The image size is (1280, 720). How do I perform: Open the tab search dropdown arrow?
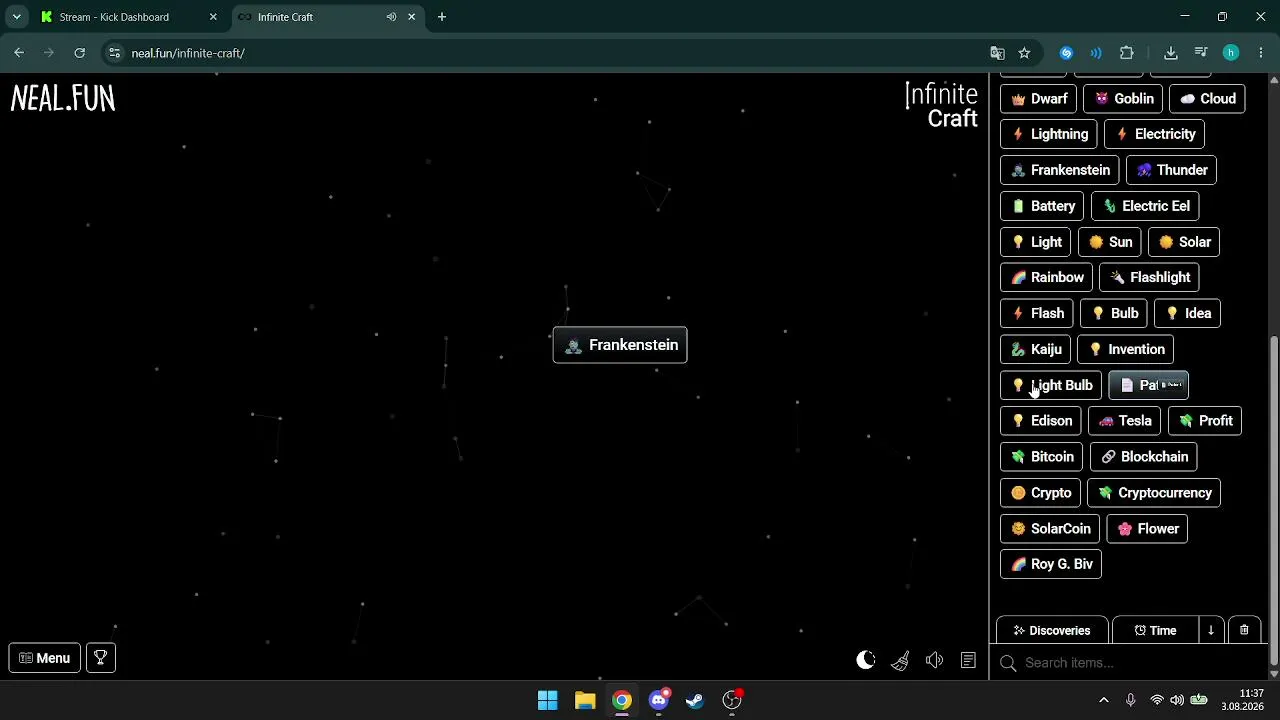[16, 17]
